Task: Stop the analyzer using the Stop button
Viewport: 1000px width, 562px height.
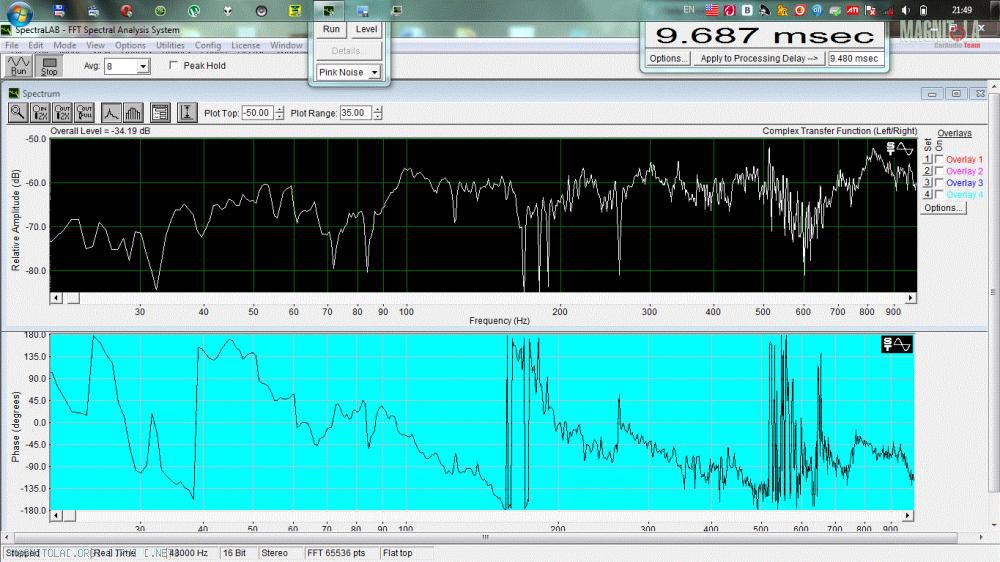Action: pyautogui.click(x=49, y=66)
